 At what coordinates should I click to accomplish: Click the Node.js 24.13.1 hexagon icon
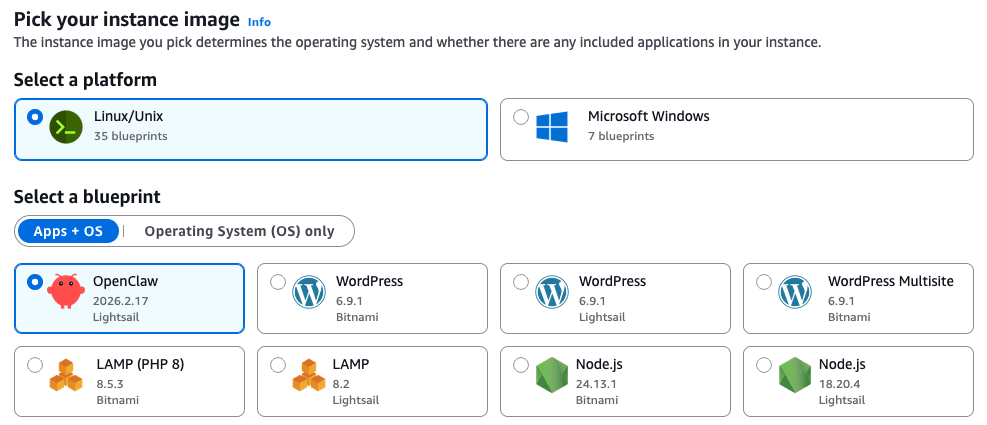(x=552, y=375)
